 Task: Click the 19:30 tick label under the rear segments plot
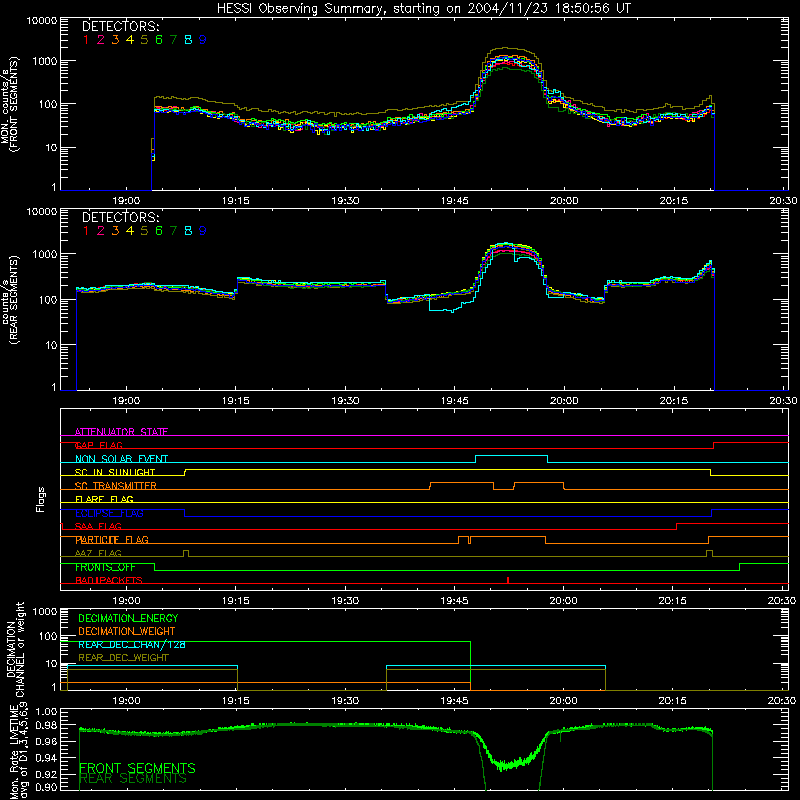pyautogui.click(x=345, y=401)
